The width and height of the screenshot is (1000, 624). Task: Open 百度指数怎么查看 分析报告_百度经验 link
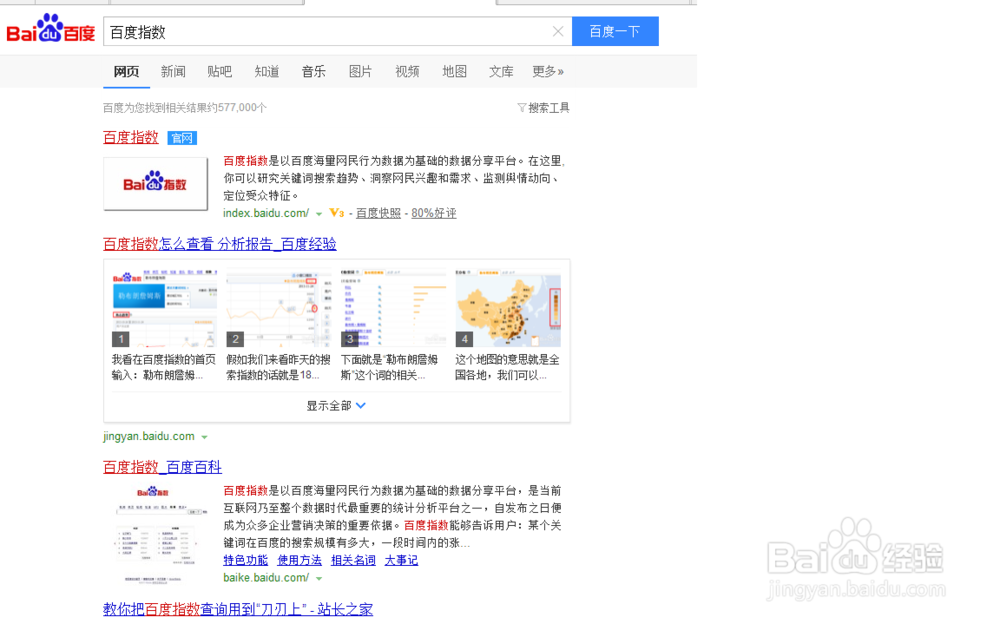point(219,244)
